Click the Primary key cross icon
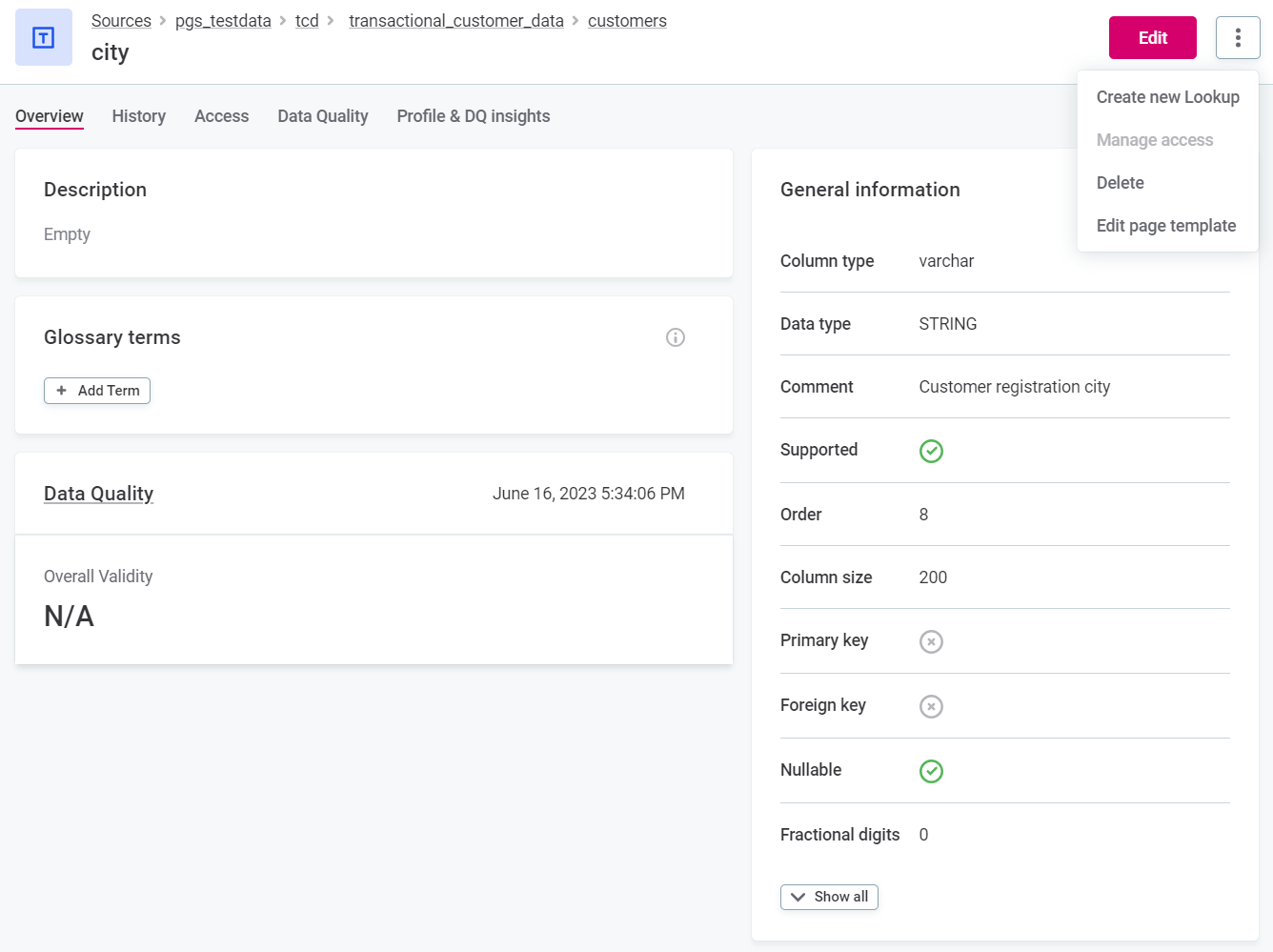This screenshot has width=1273, height=952. pos(931,641)
